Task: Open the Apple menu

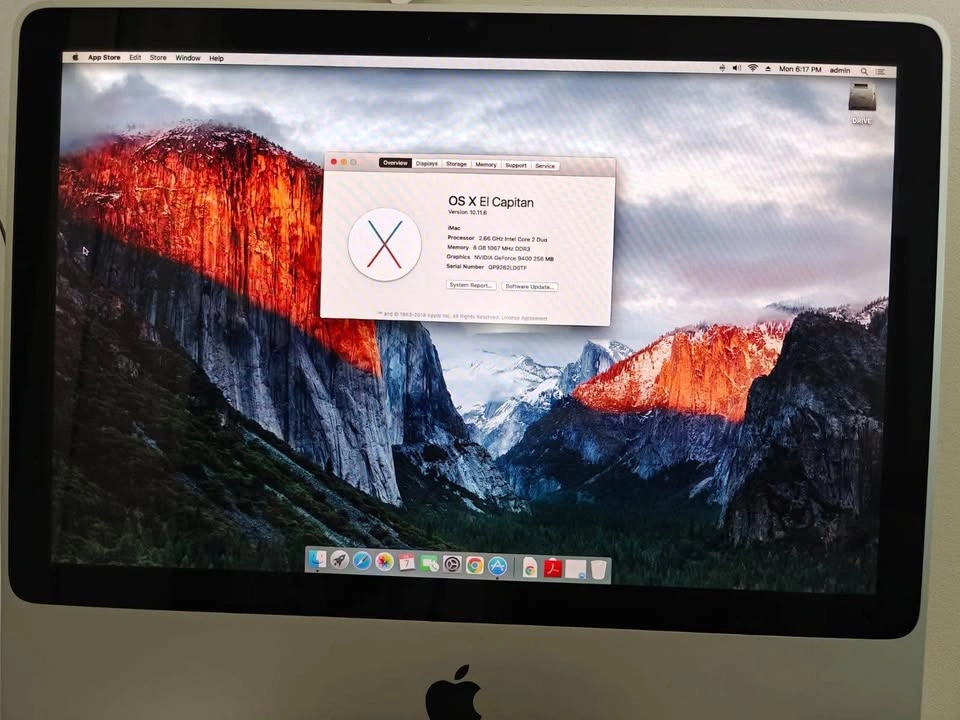Action: 75,58
